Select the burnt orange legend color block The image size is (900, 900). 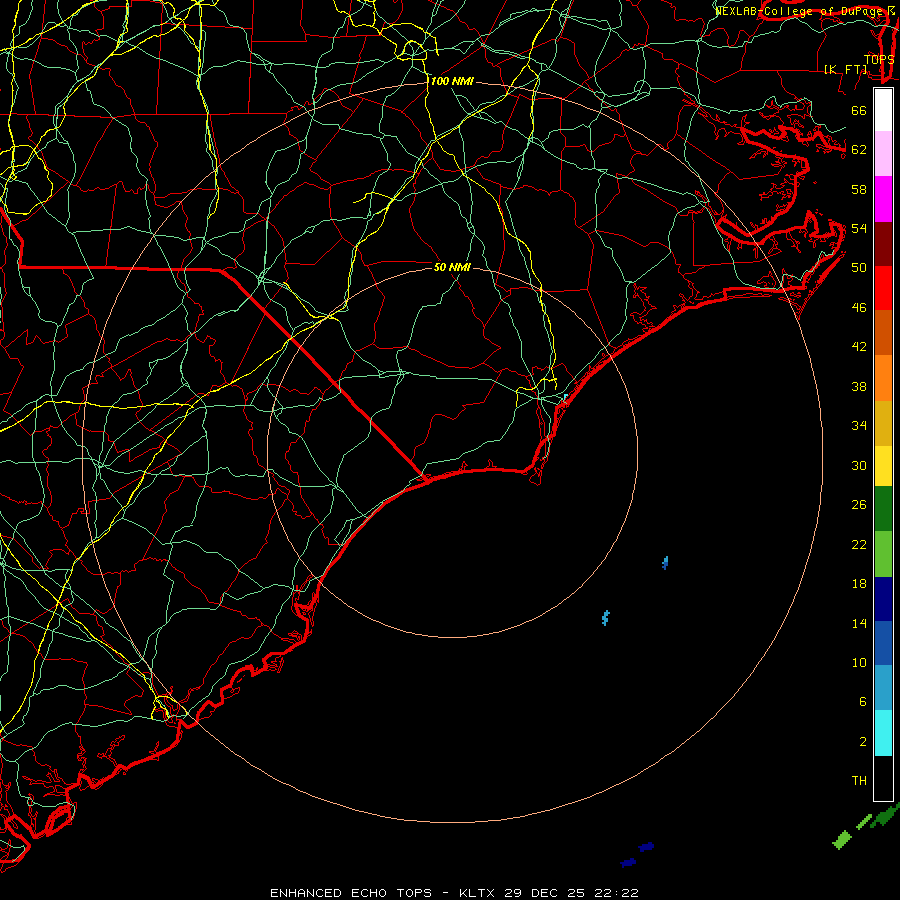[x=883, y=333]
